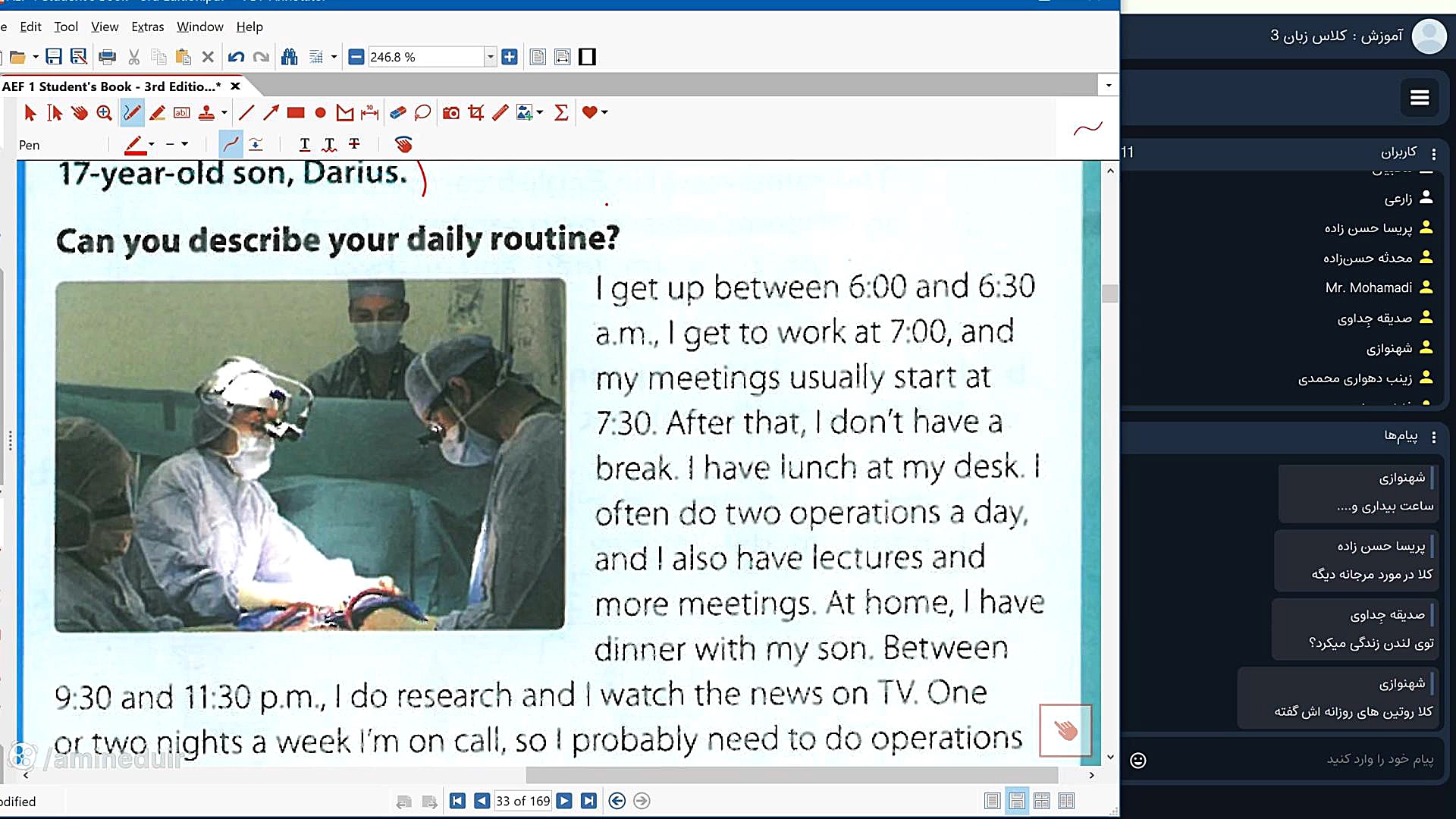
Task: Click Mr. Mohamadi in users list
Action: tap(1368, 287)
